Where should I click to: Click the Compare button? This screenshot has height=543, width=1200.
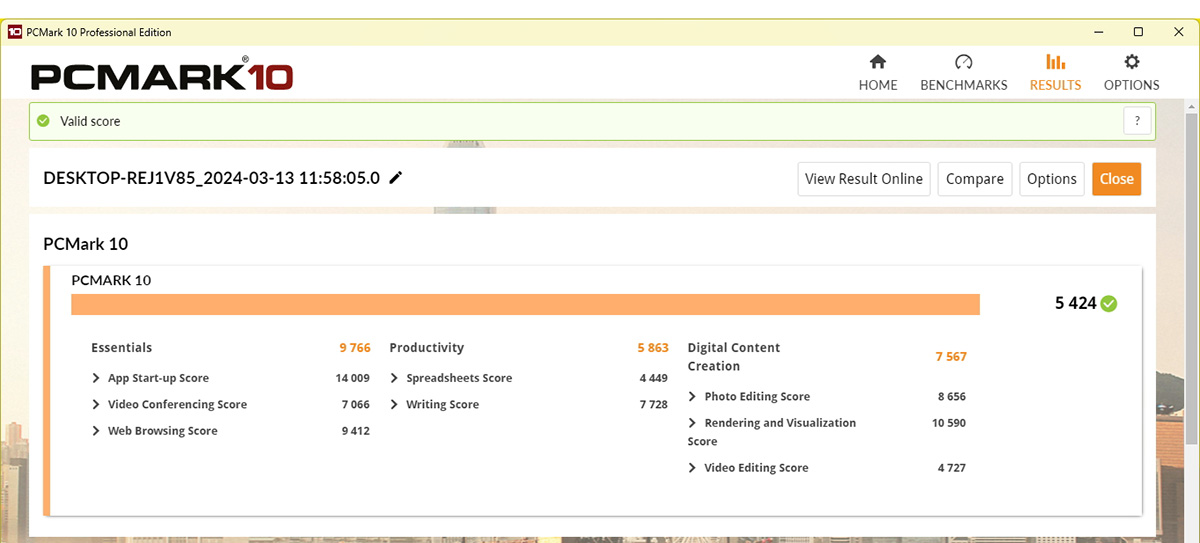(975, 179)
